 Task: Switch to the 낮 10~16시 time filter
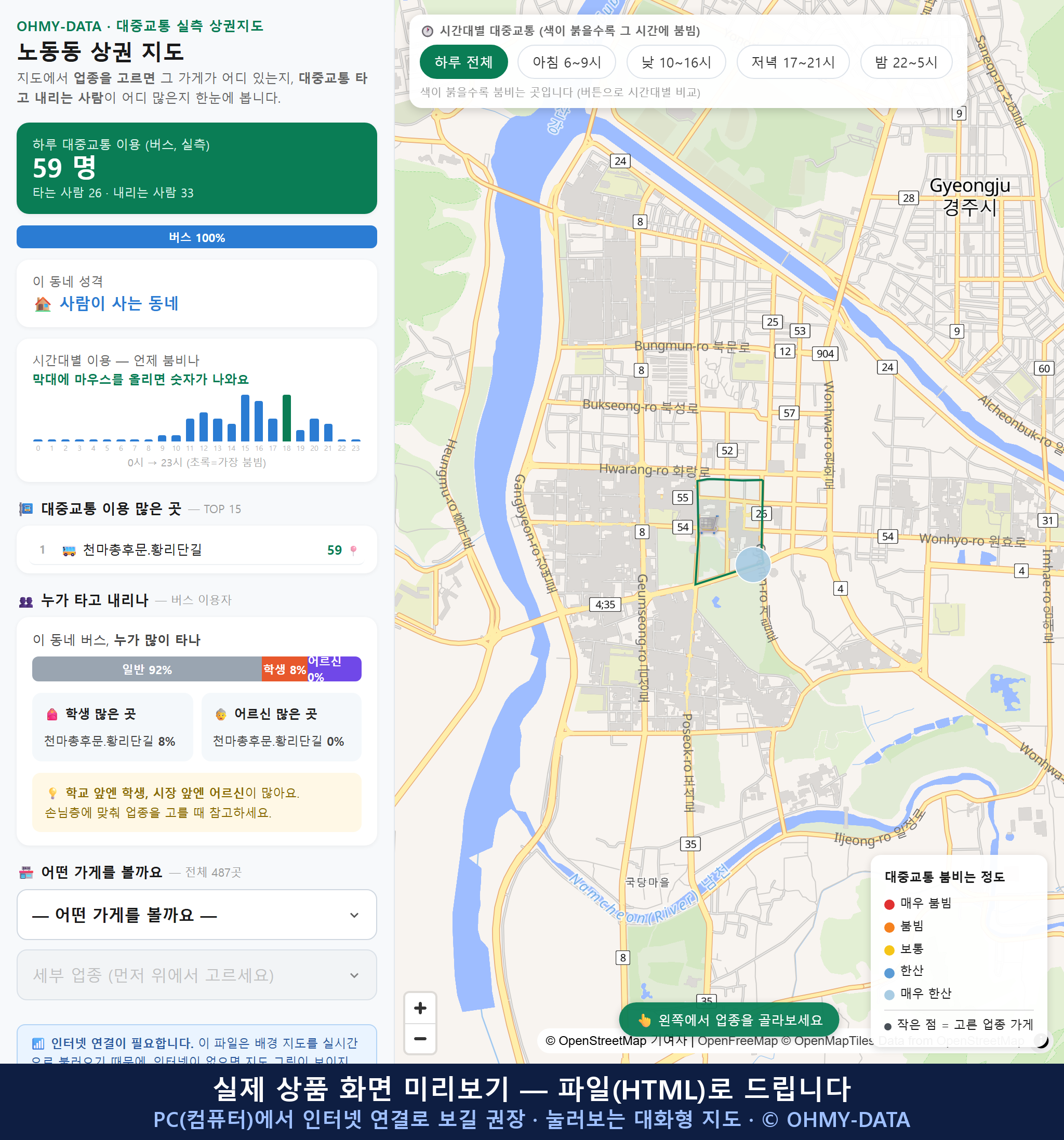coord(676,62)
